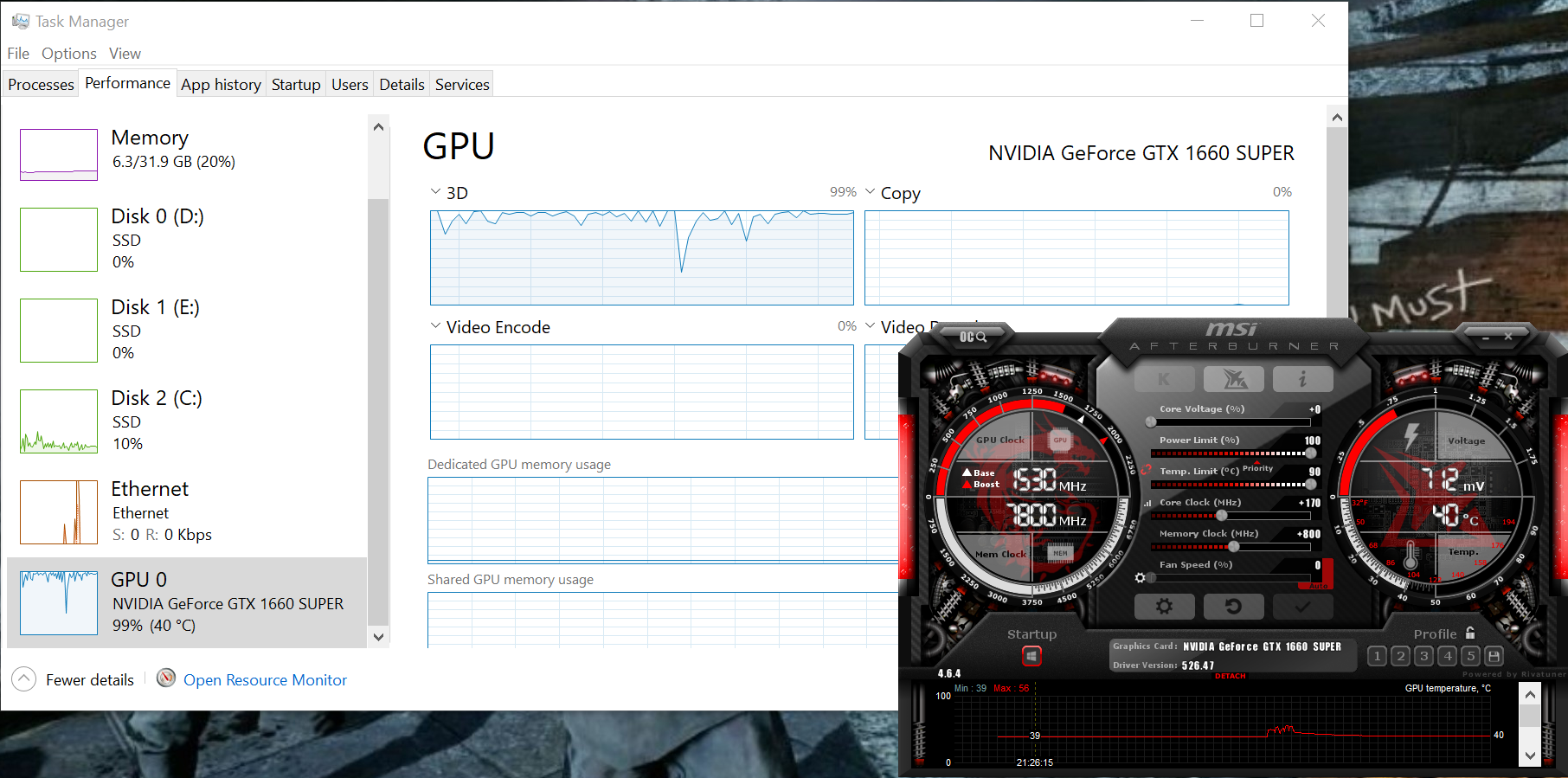Click the Afterburner jet logo button

[1233, 379]
